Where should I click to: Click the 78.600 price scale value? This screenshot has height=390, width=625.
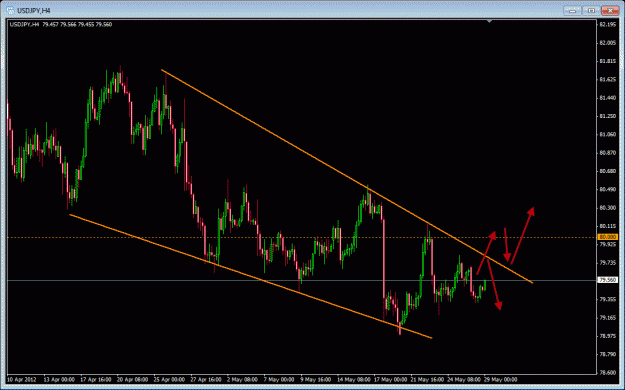[608, 372]
